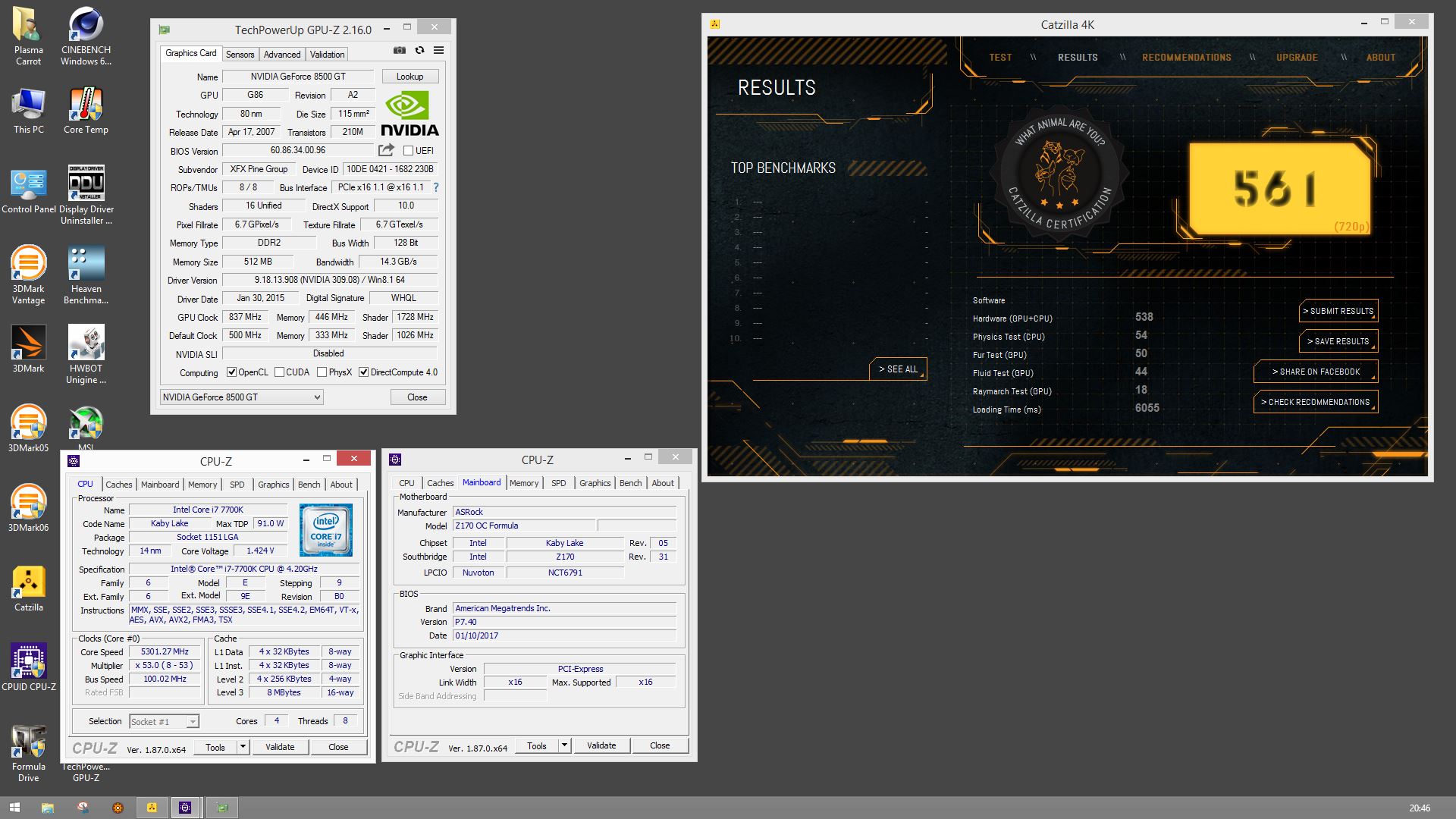Click the taskbar clock showing 20:46
1456x819 pixels.
(x=1420, y=808)
